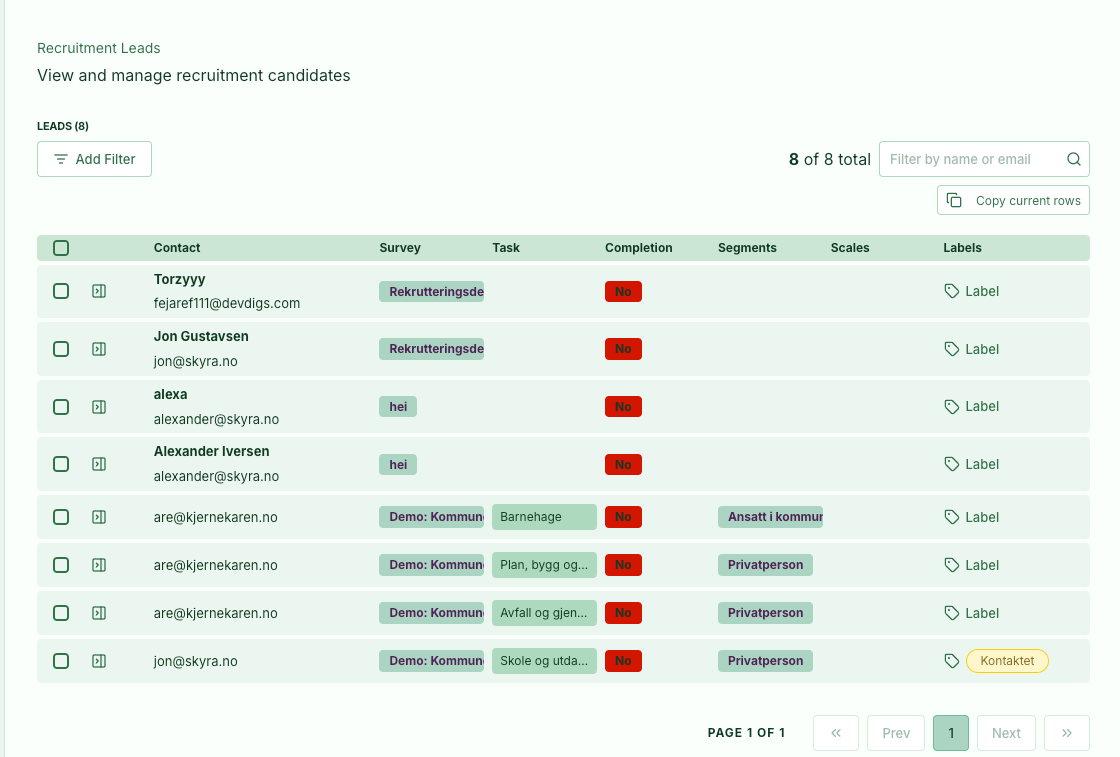
Task: Add a label to Torzyyy
Action: tap(971, 291)
